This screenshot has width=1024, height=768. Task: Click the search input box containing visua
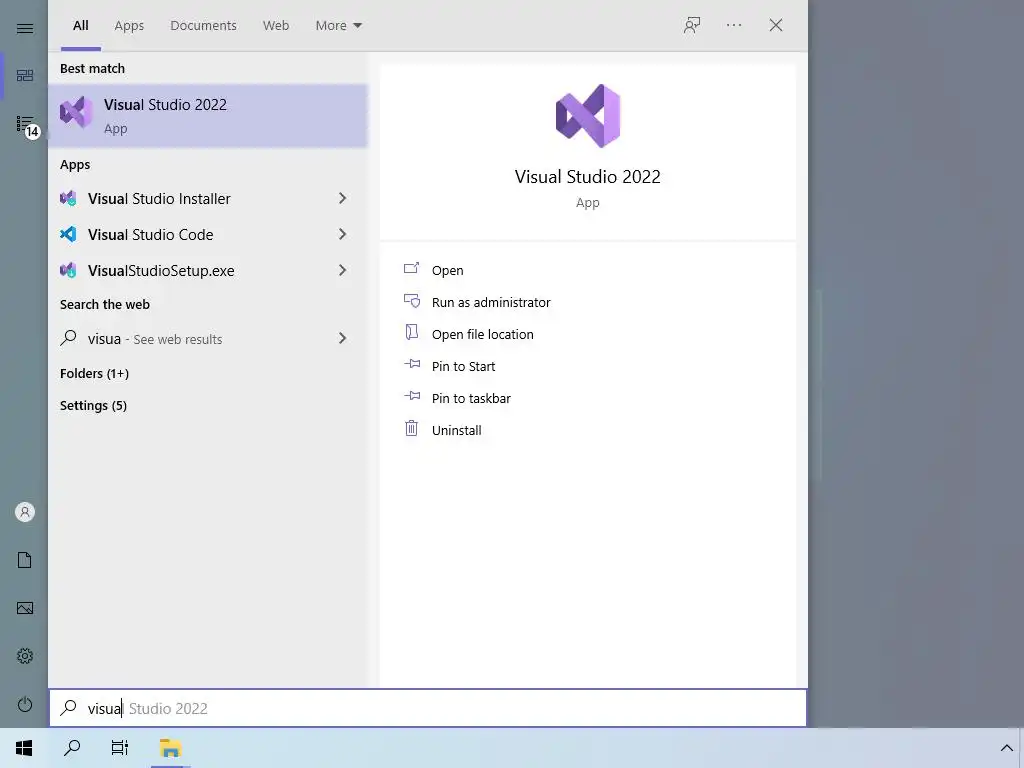428,708
